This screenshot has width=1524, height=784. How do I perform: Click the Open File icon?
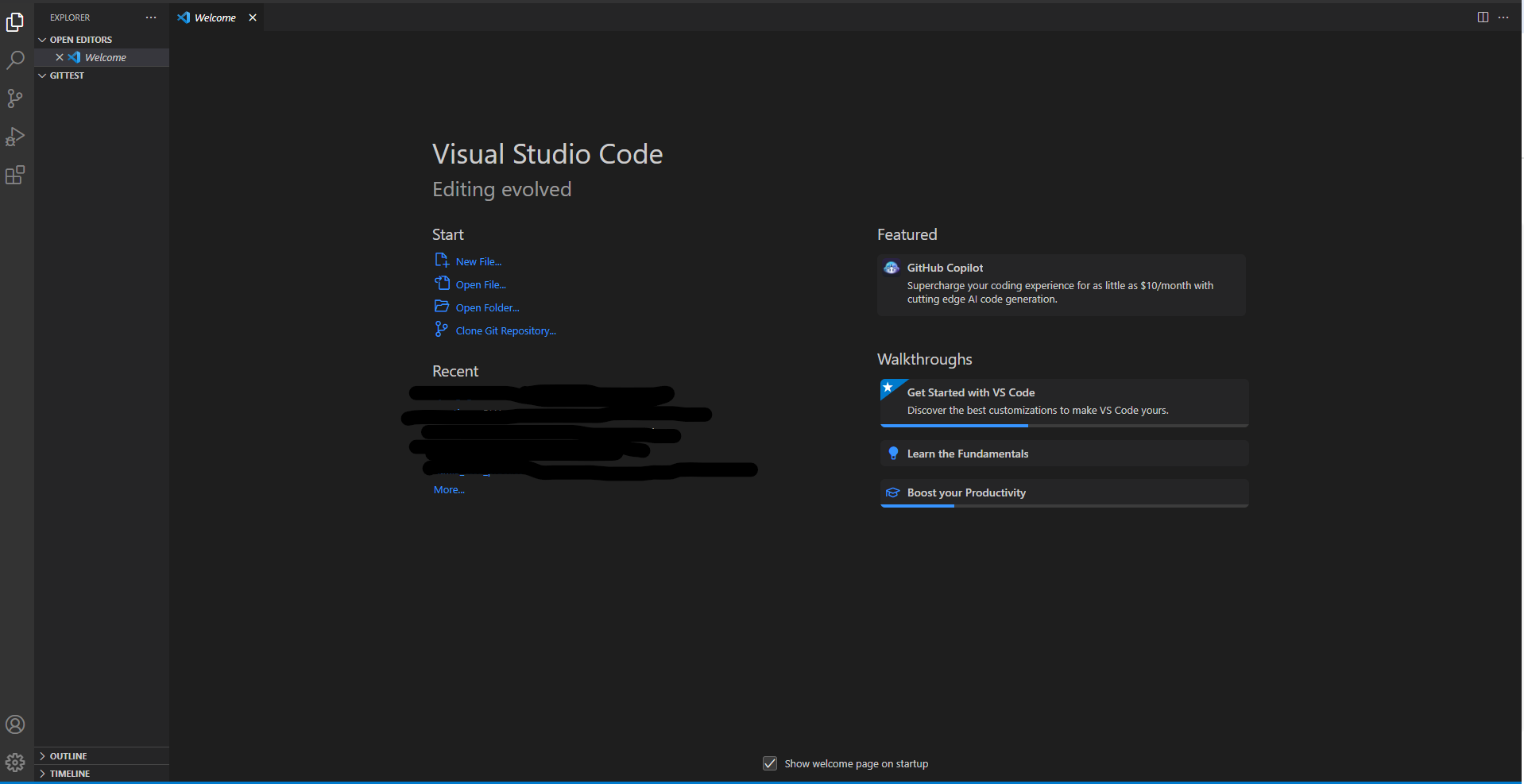pyautogui.click(x=442, y=284)
